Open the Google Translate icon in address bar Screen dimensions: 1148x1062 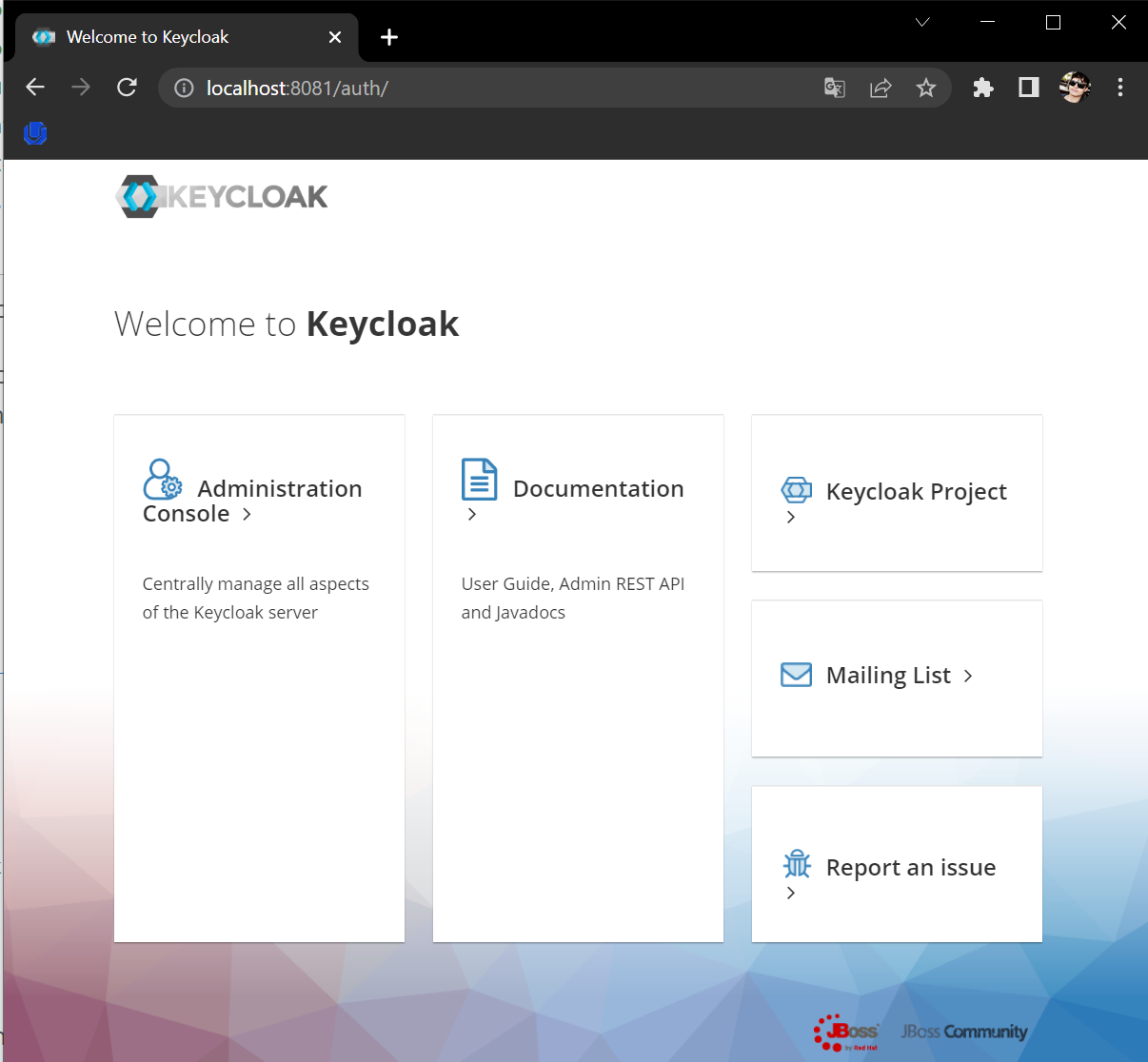tap(834, 88)
